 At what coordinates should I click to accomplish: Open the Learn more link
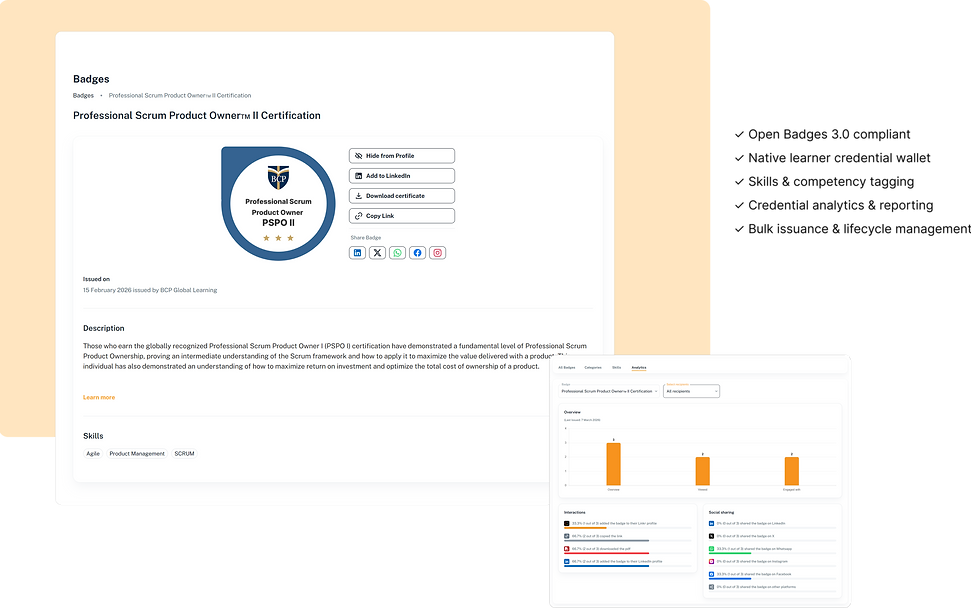(x=99, y=397)
